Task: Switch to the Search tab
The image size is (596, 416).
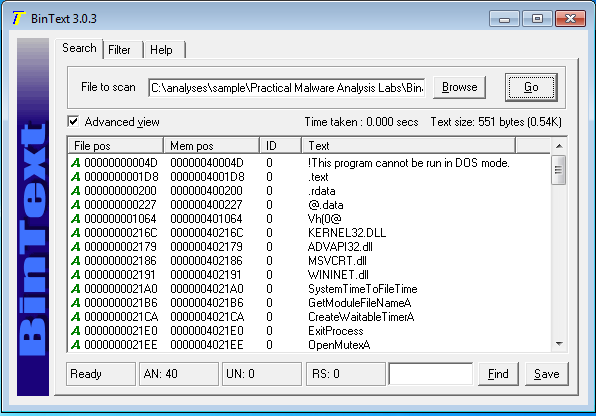Action: coord(79,48)
